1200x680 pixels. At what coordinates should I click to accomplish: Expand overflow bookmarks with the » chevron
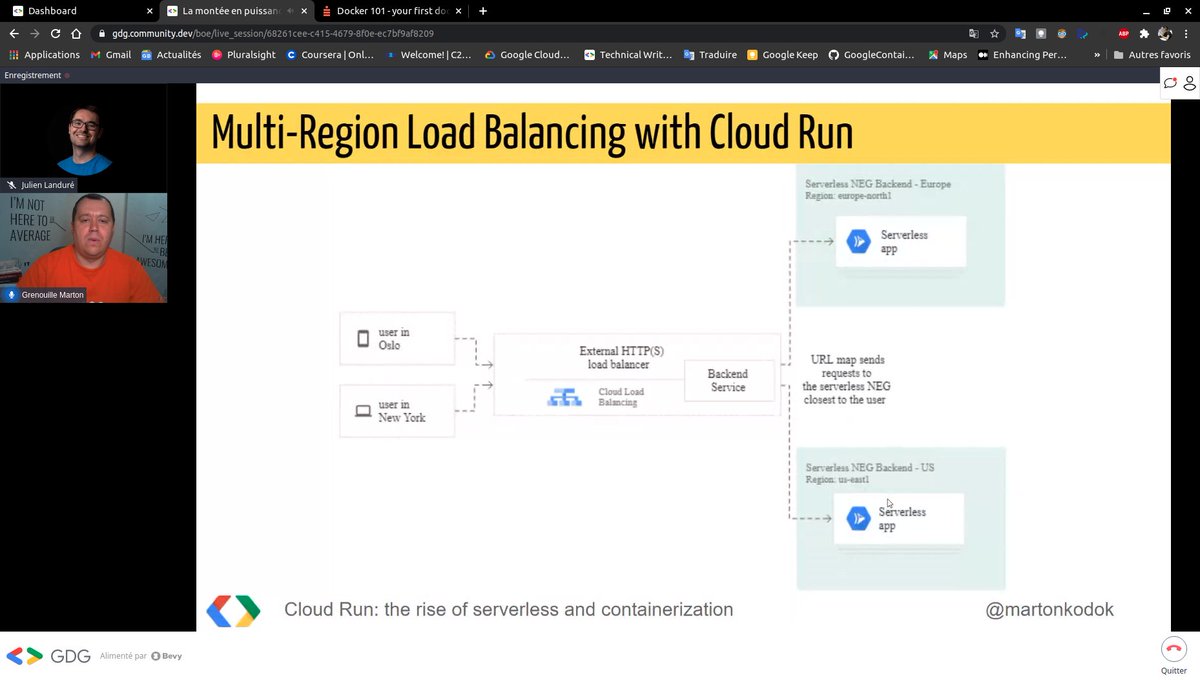tap(1098, 55)
